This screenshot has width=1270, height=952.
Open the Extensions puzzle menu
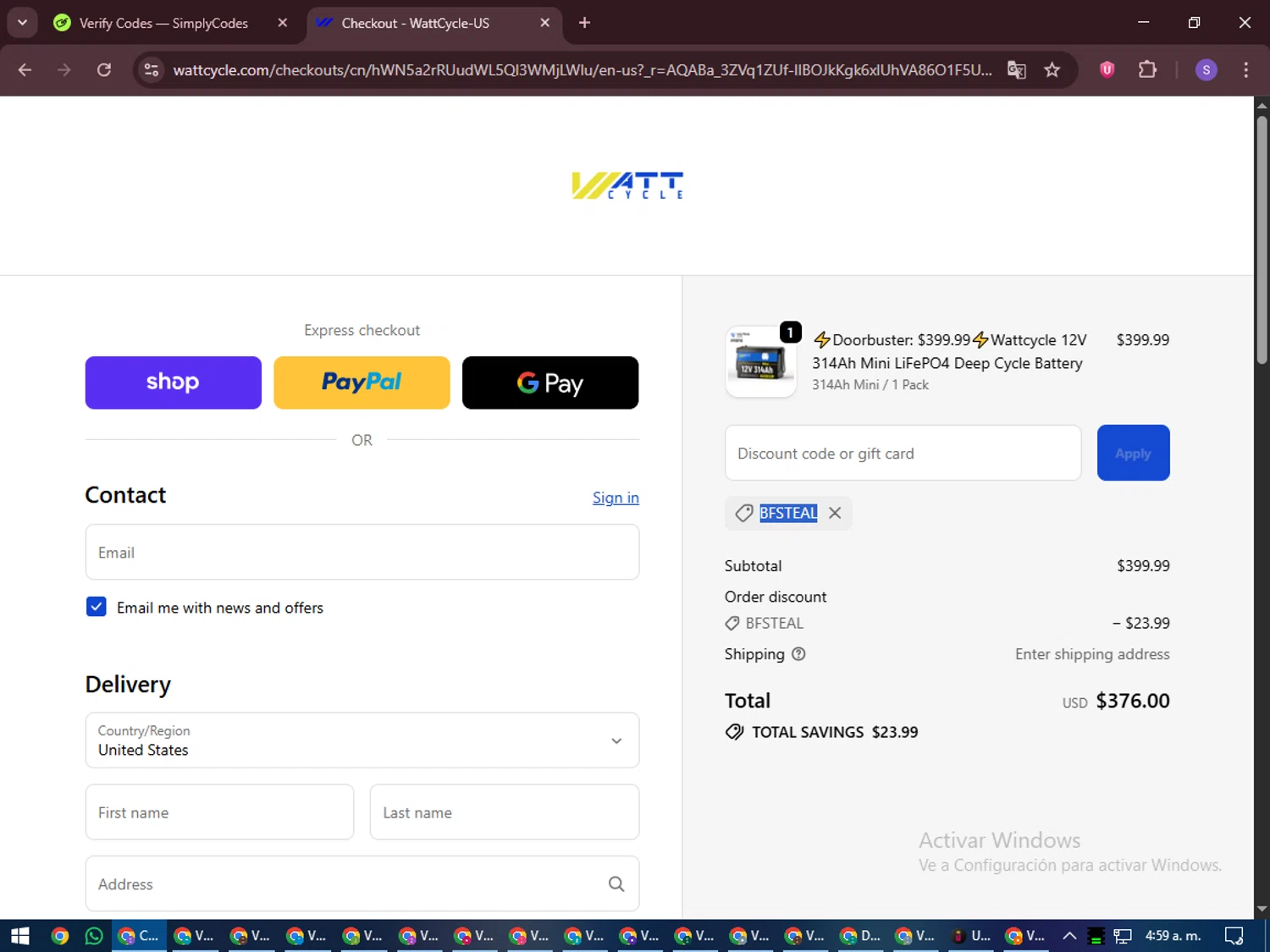1147,70
